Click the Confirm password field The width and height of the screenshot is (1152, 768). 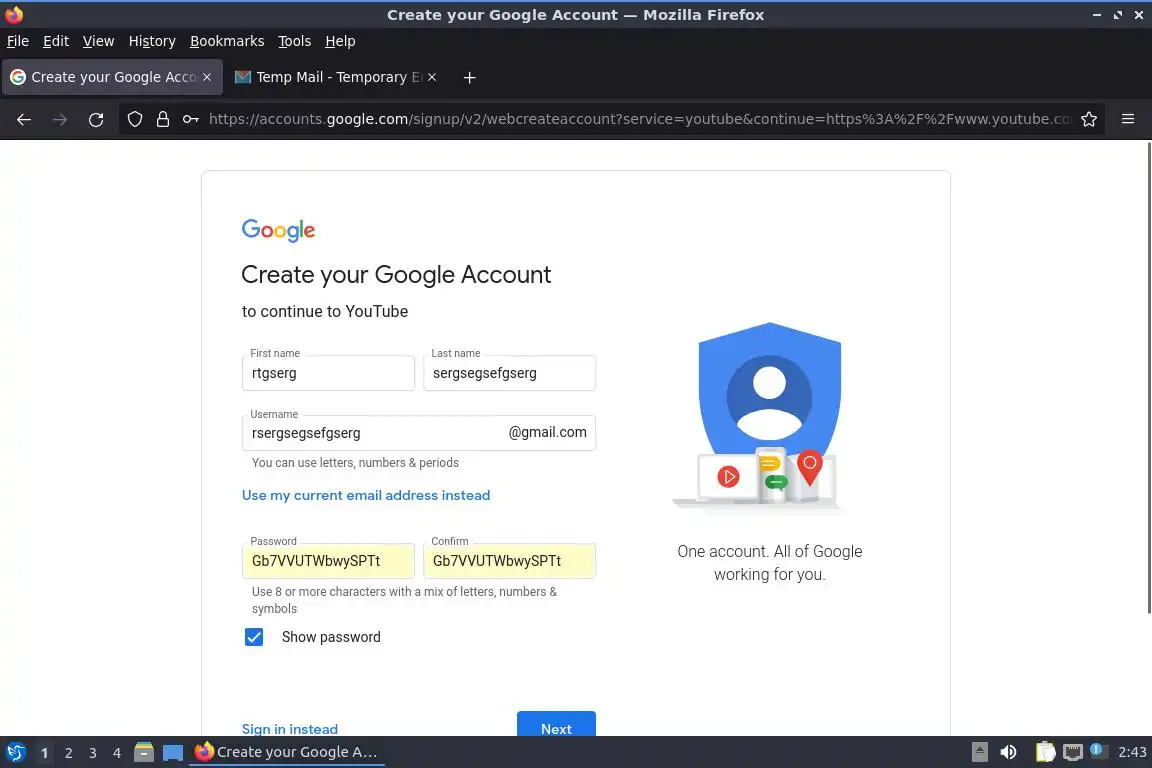click(509, 561)
